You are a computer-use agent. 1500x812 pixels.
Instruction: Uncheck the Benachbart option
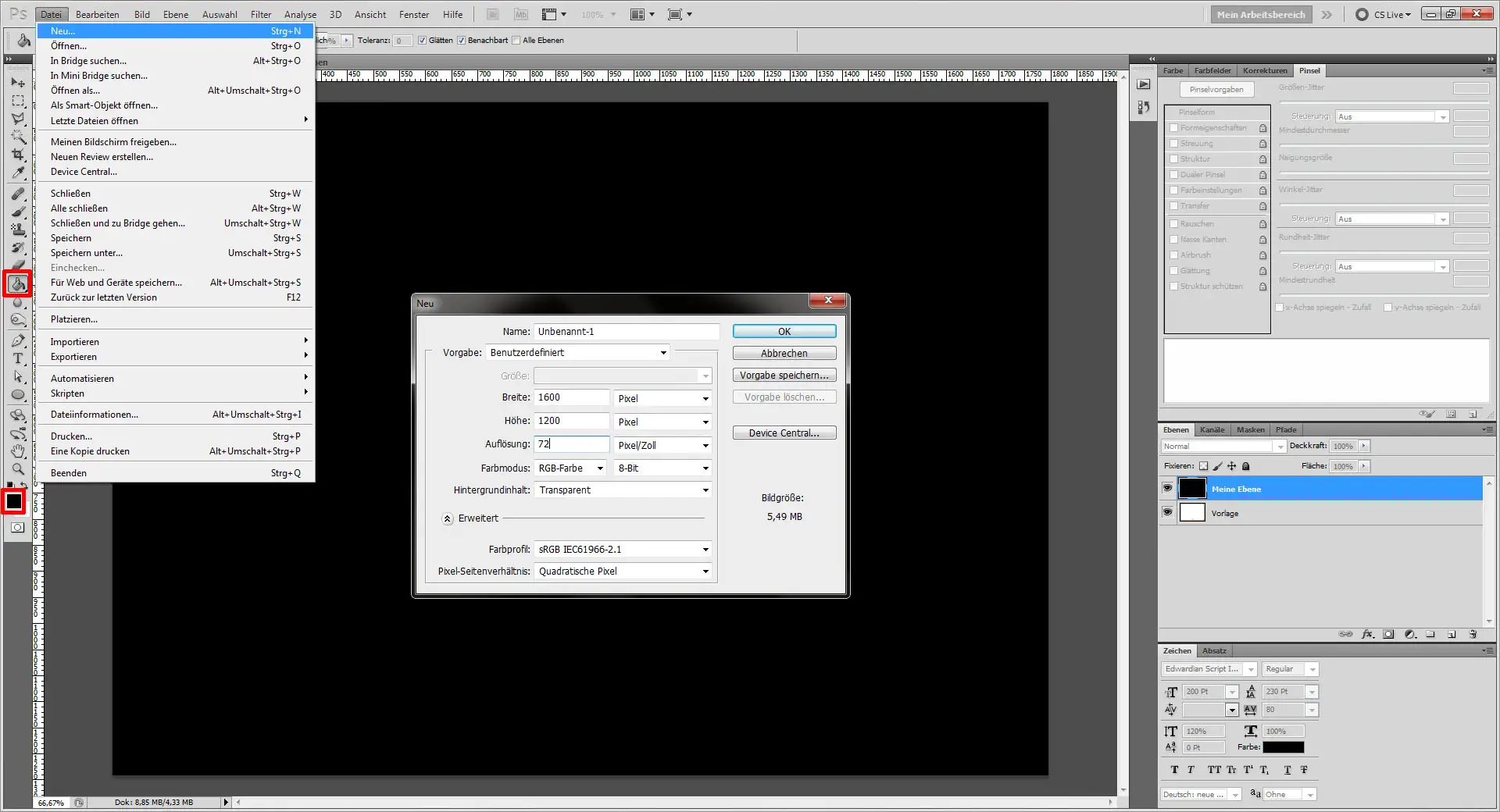[x=459, y=40]
